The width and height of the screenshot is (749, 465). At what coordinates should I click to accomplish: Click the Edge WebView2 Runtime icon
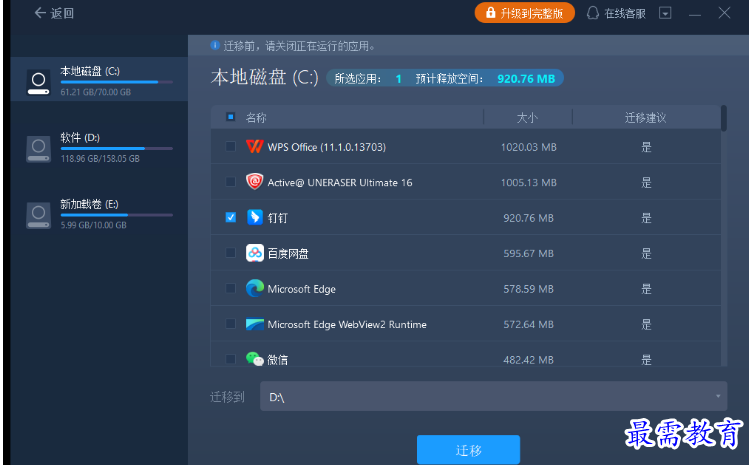(x=255, y=324)
